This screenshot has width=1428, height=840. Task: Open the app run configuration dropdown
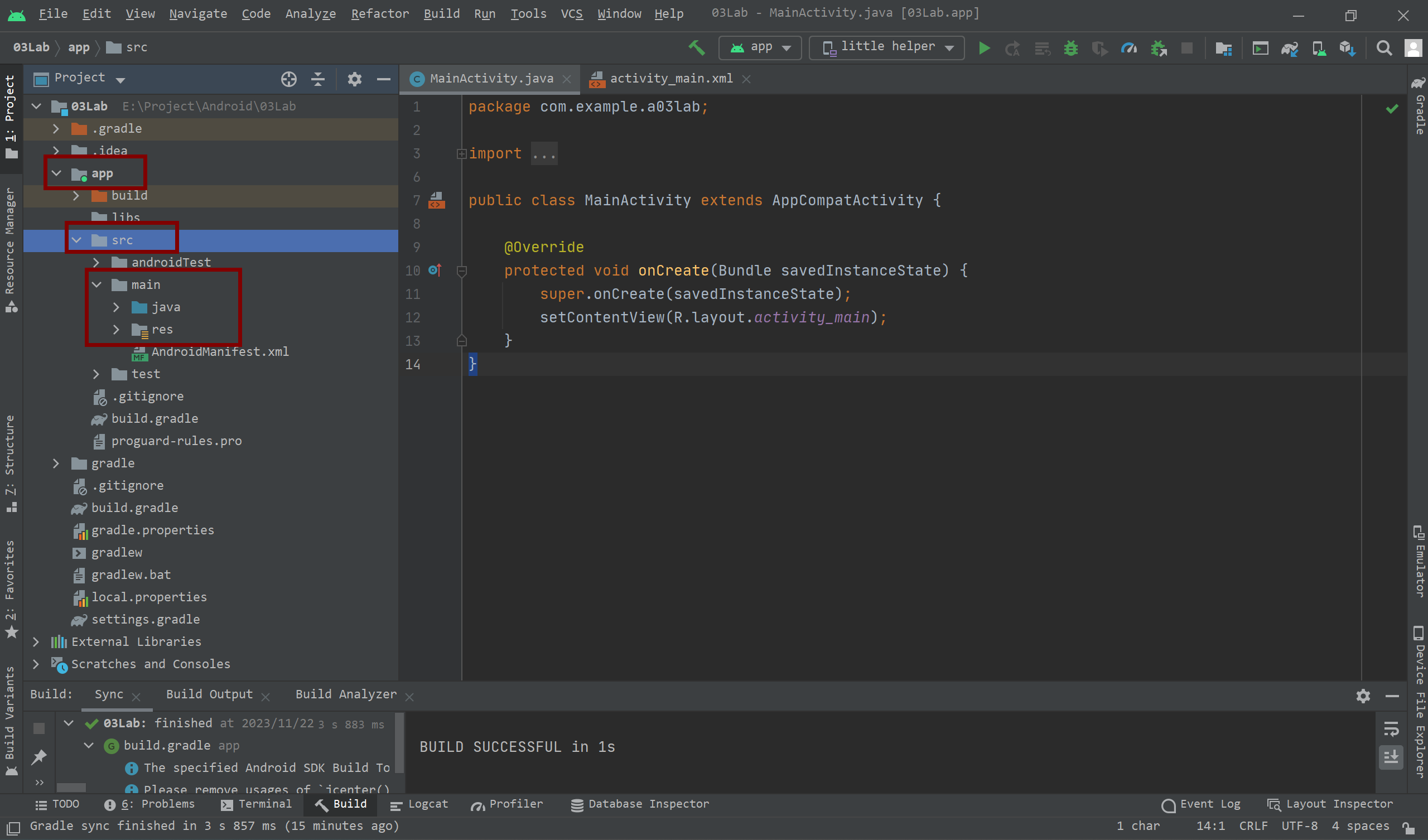(x=759, y=47)
